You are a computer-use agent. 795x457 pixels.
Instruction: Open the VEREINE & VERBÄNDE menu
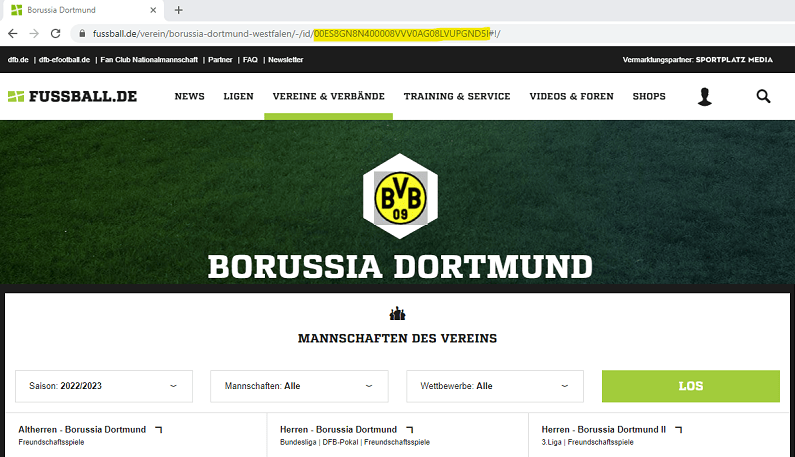click(x=329, y=96)
